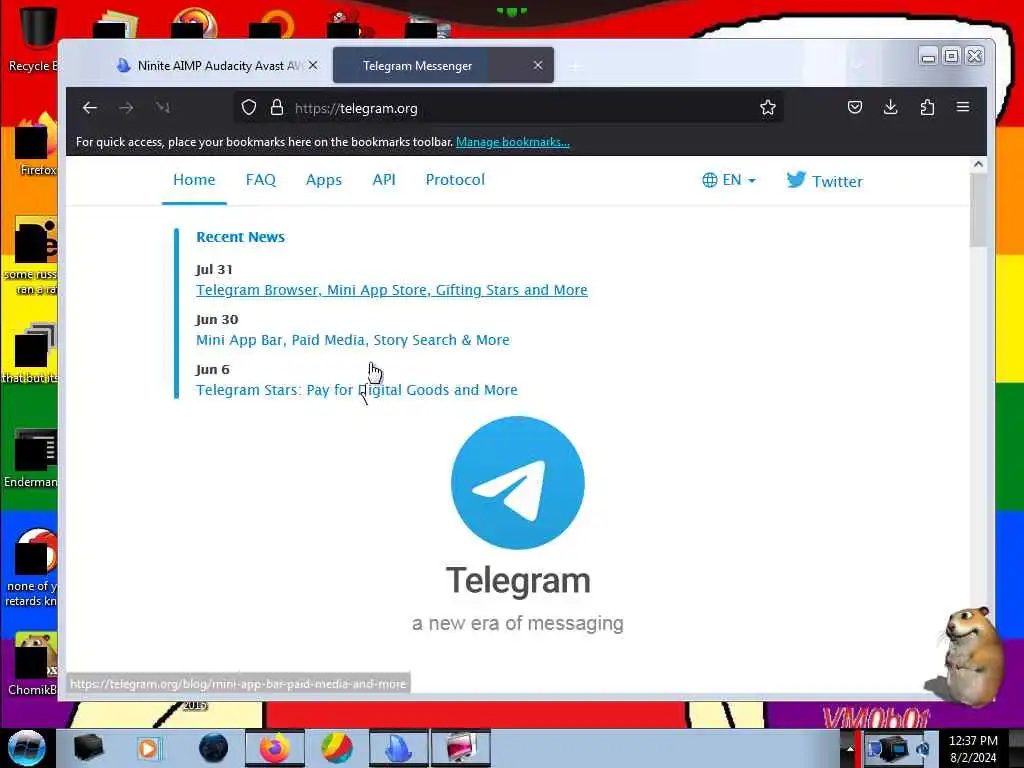The height and width of the screenshot is (768, 1024).
Task: Select the Telegram Messenger tab
Action: point(443,65)
